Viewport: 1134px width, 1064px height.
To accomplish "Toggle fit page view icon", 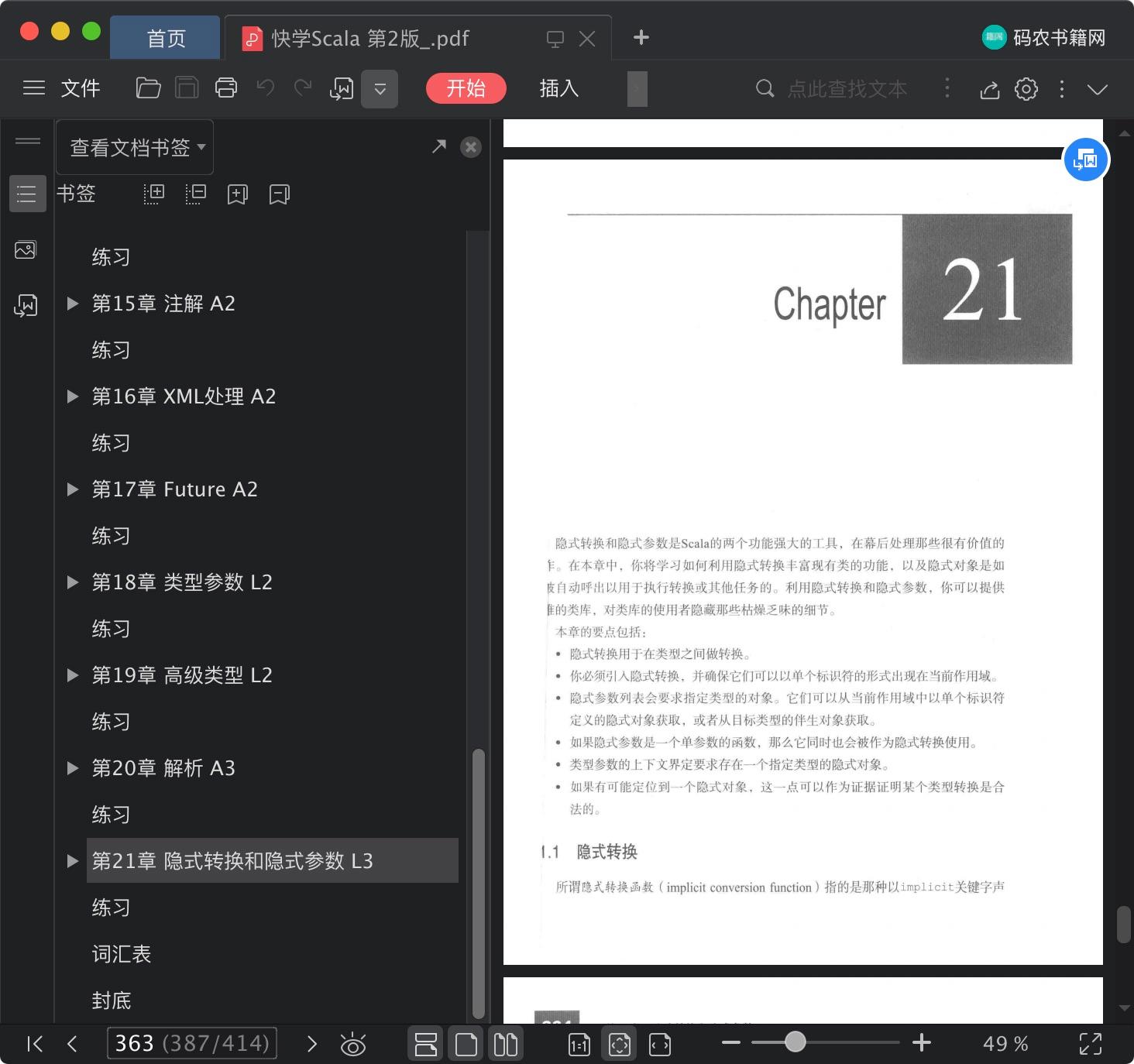I will [x=620, y=1045].
